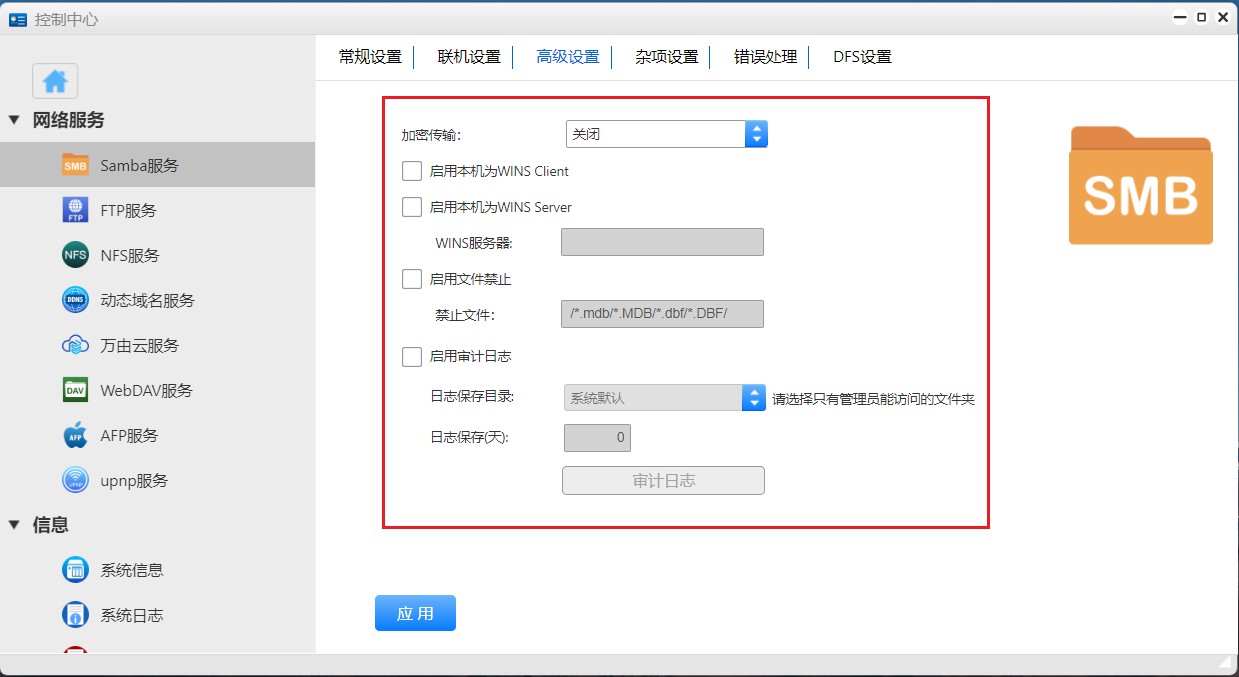The width and height of the screenshot is (1239, 677).
Task: Select the AFP服务 apple icon
Action: tap(75, 436)
